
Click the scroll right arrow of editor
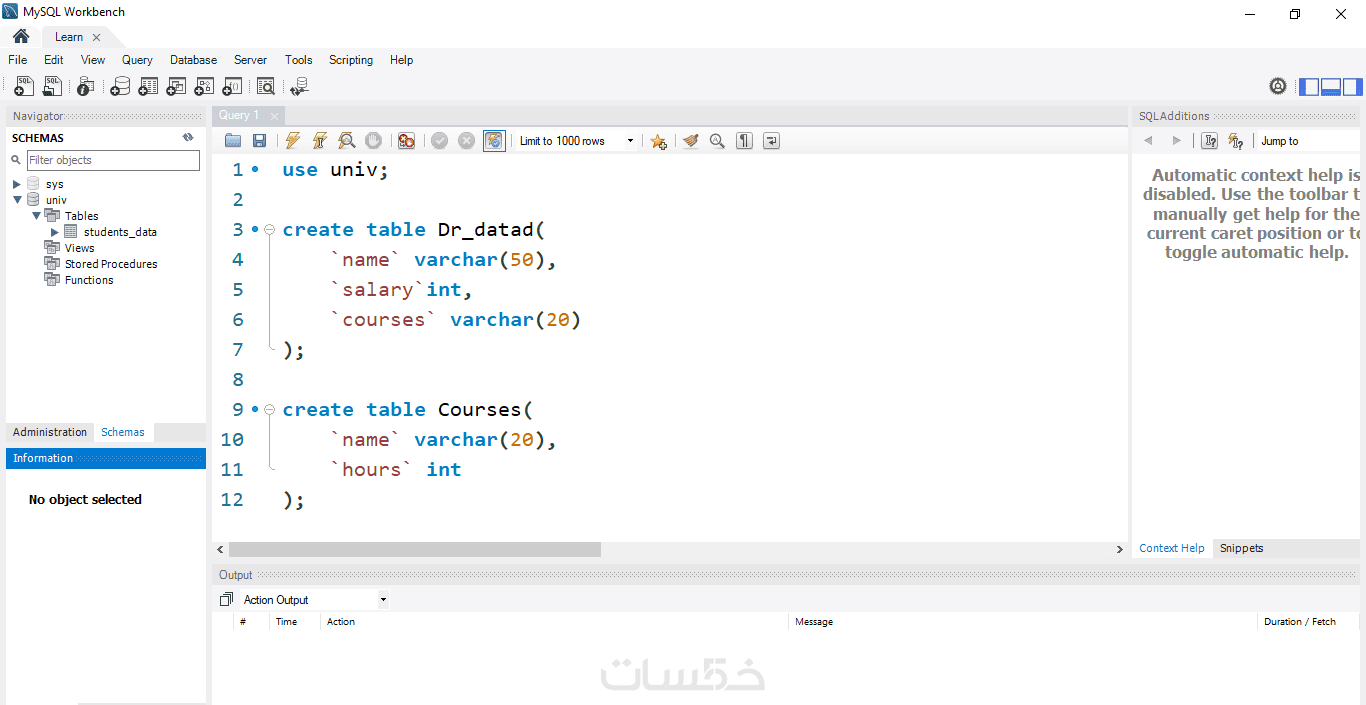(1120, 549)
